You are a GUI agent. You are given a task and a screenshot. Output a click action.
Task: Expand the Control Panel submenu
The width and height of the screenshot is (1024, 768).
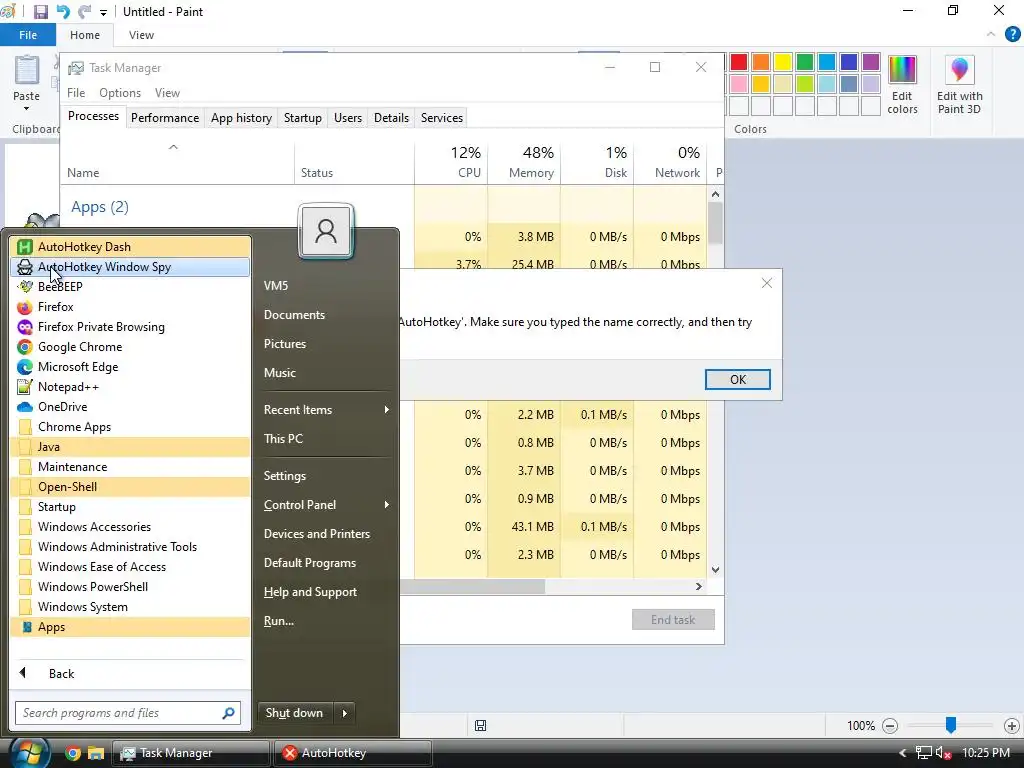325,505
